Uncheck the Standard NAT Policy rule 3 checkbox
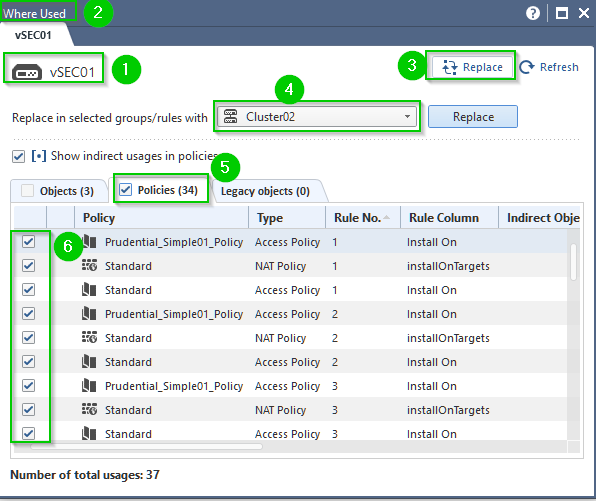The width and height of the screenshot is (596, 501). pos(29,409)
